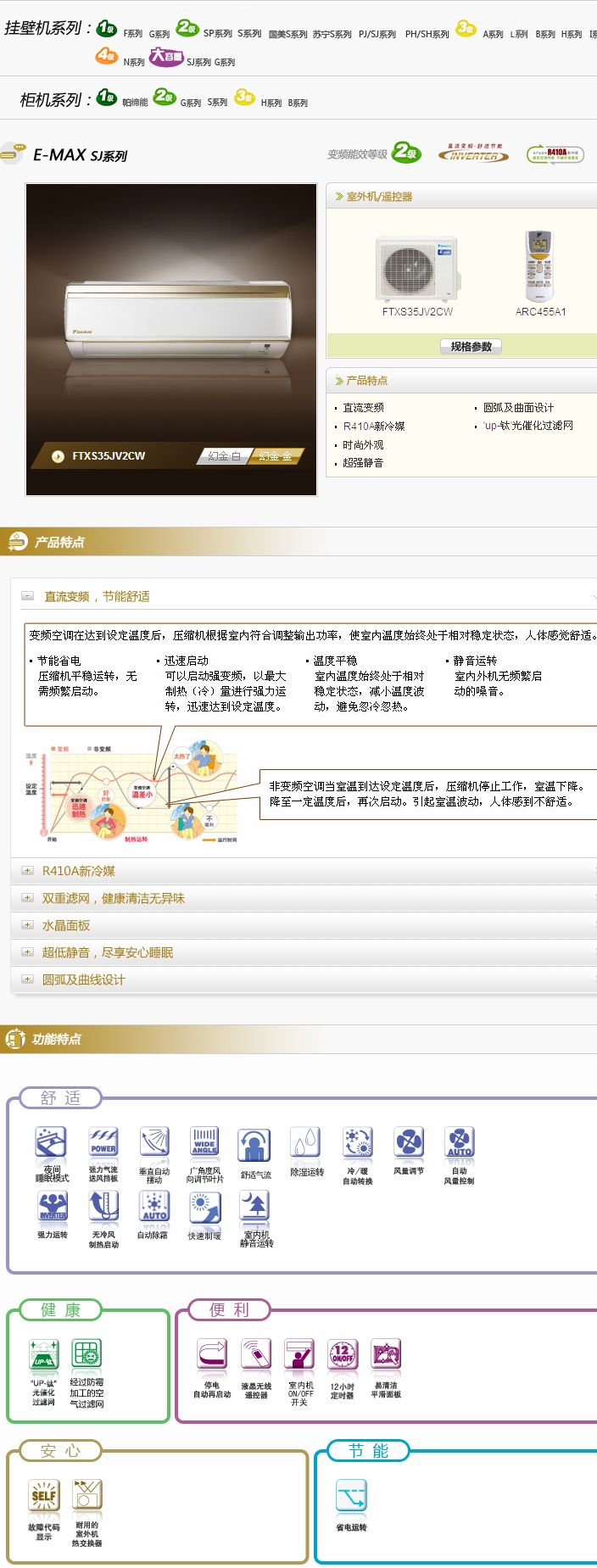
Task: Select the 幻金金 color option
Action: click(x=276, y=456)
